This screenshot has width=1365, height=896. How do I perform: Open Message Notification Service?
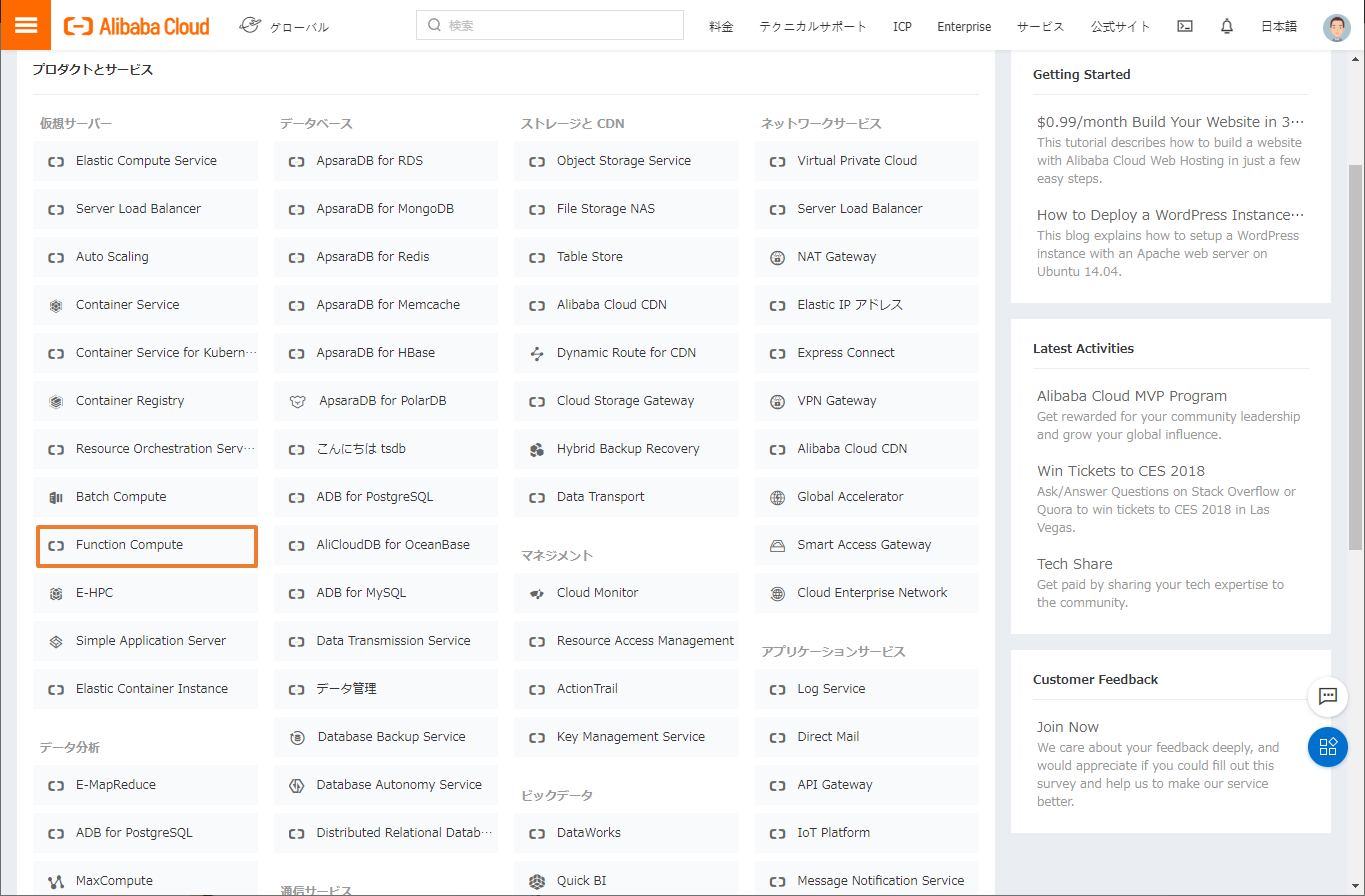pyautogui.click(x=867, y=881)
